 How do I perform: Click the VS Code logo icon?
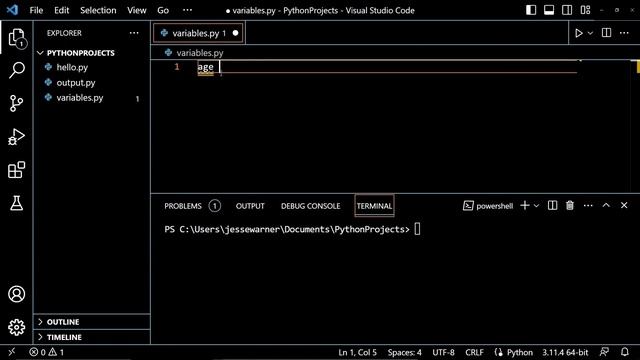tap(12, 10)
